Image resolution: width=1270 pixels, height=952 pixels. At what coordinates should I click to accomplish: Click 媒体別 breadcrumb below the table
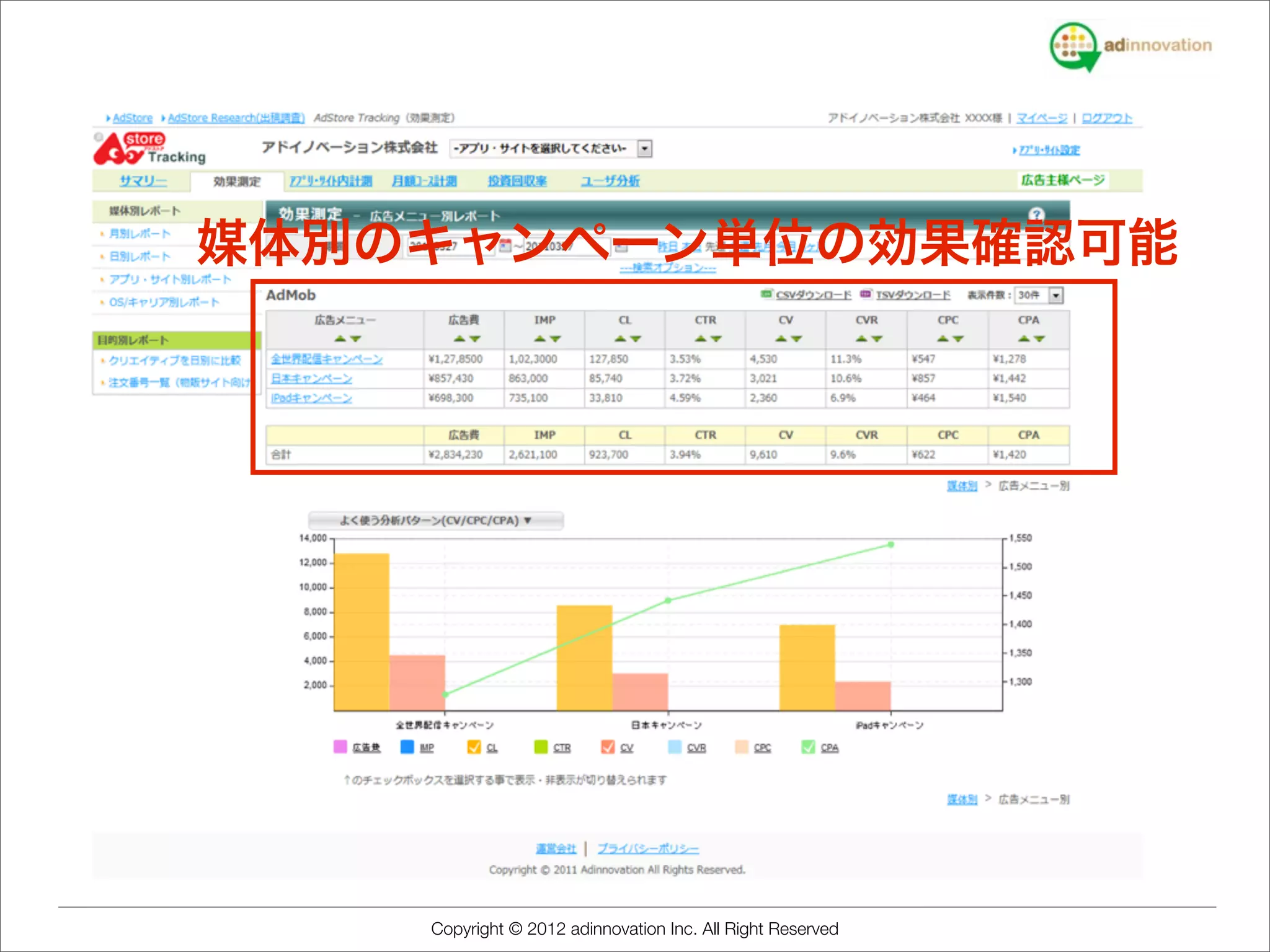point(962,486)
